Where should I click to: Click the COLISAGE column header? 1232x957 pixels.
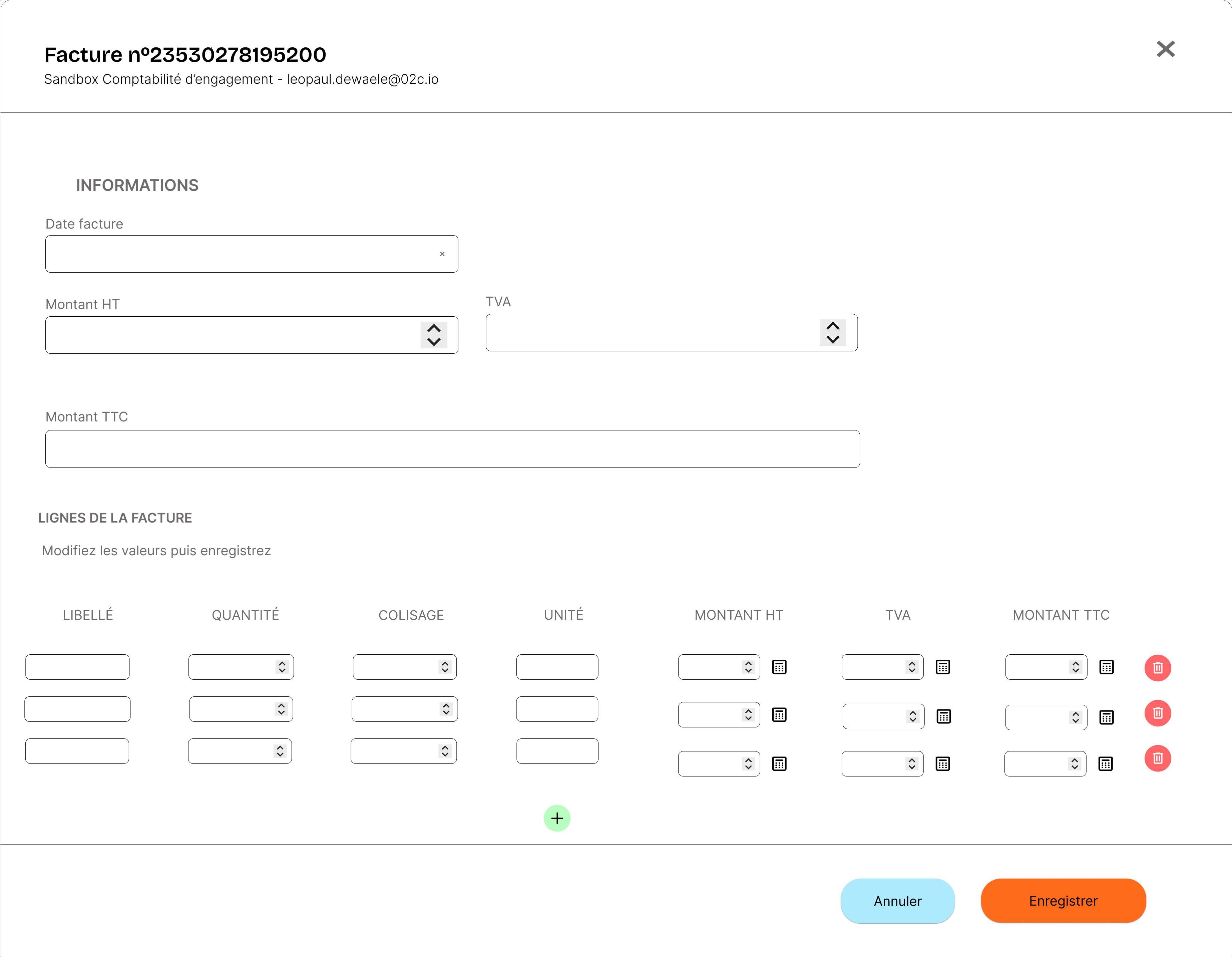pos(411,615)
